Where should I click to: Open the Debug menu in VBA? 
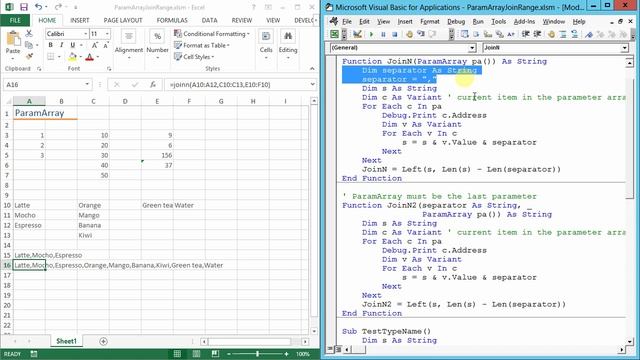[x=456, y=22]
